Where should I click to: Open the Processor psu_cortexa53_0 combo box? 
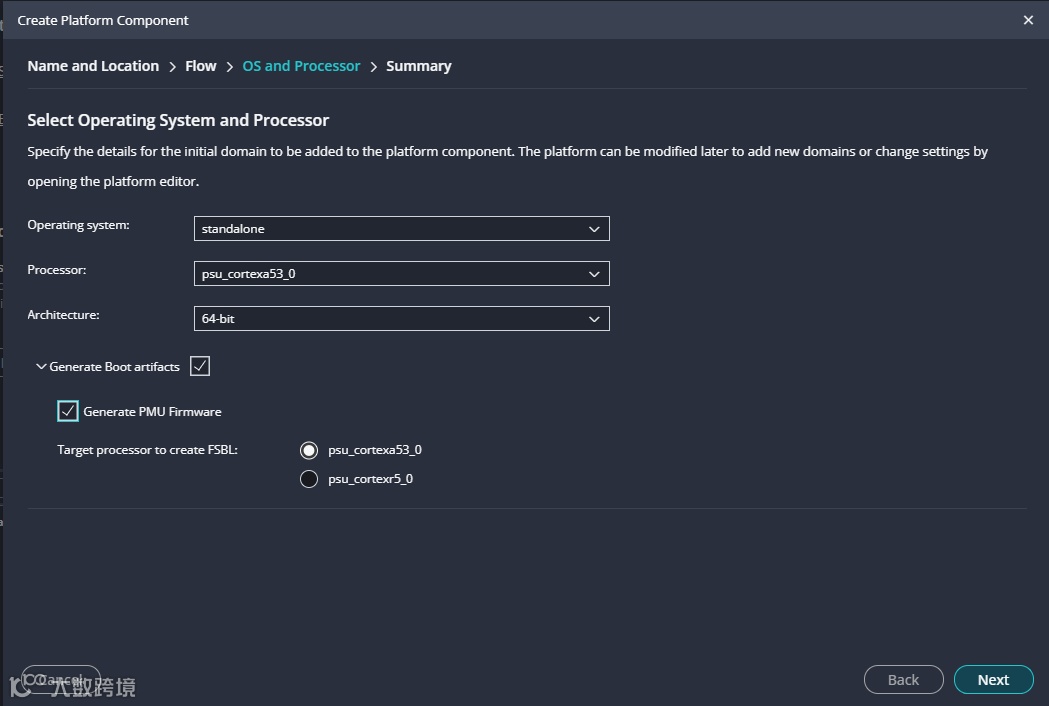pyautogui.click(x=400, y=274)
